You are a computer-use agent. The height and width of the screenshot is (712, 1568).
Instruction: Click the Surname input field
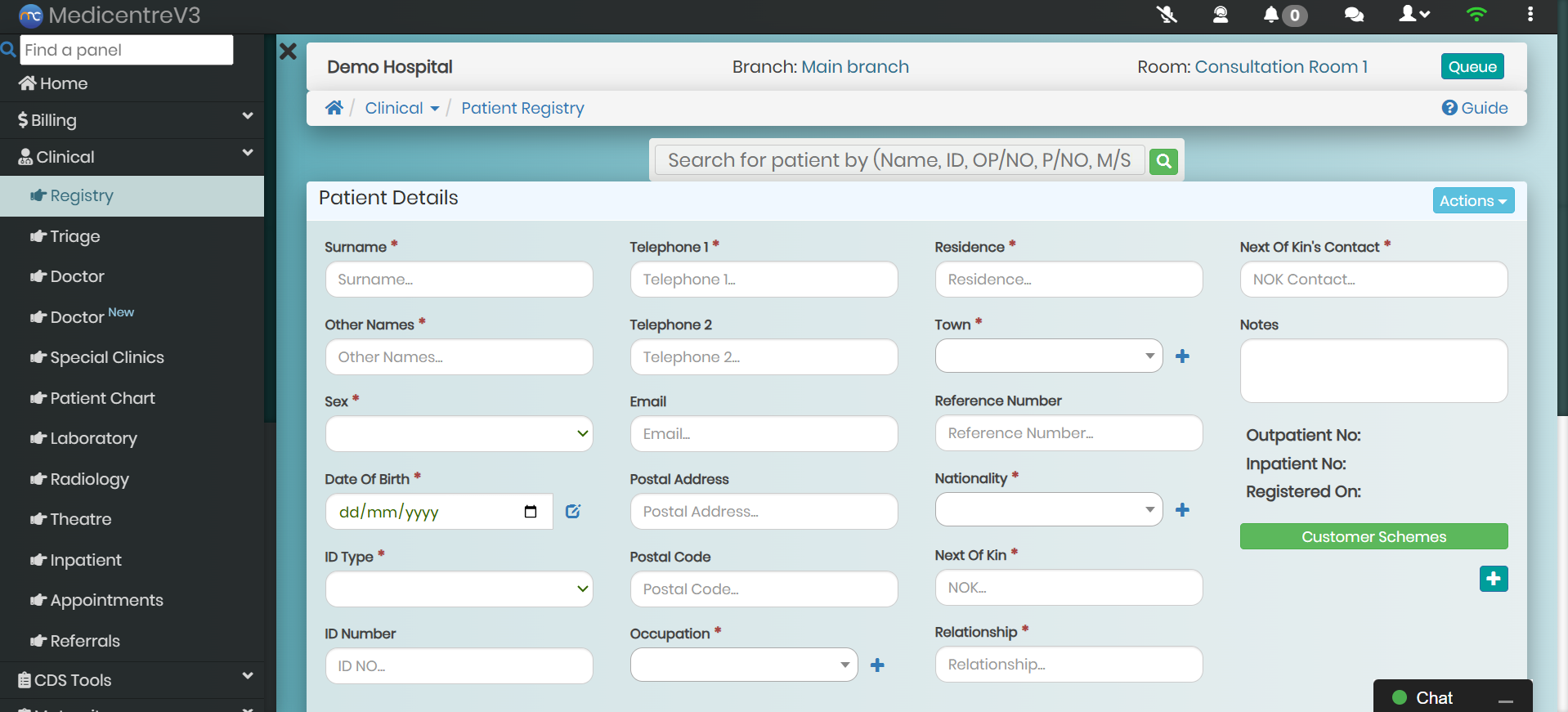[x=459, y=280]
